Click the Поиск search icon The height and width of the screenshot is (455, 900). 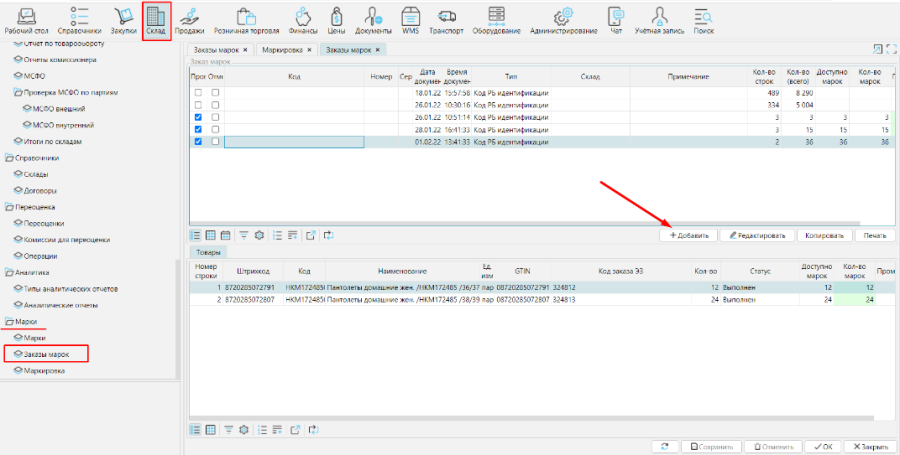point(703,19)
